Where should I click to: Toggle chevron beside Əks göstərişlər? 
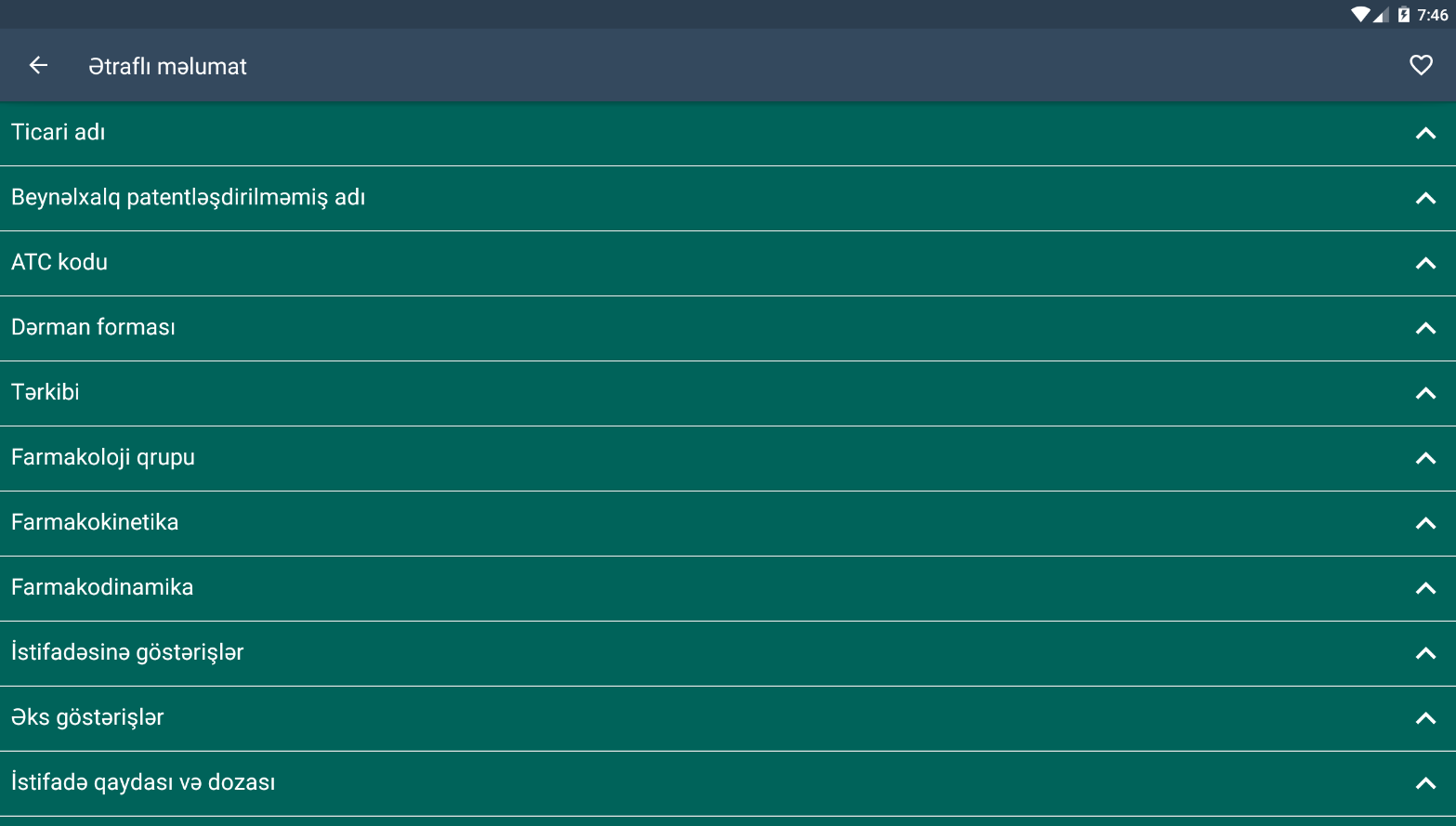click(x=1425, y=719)
